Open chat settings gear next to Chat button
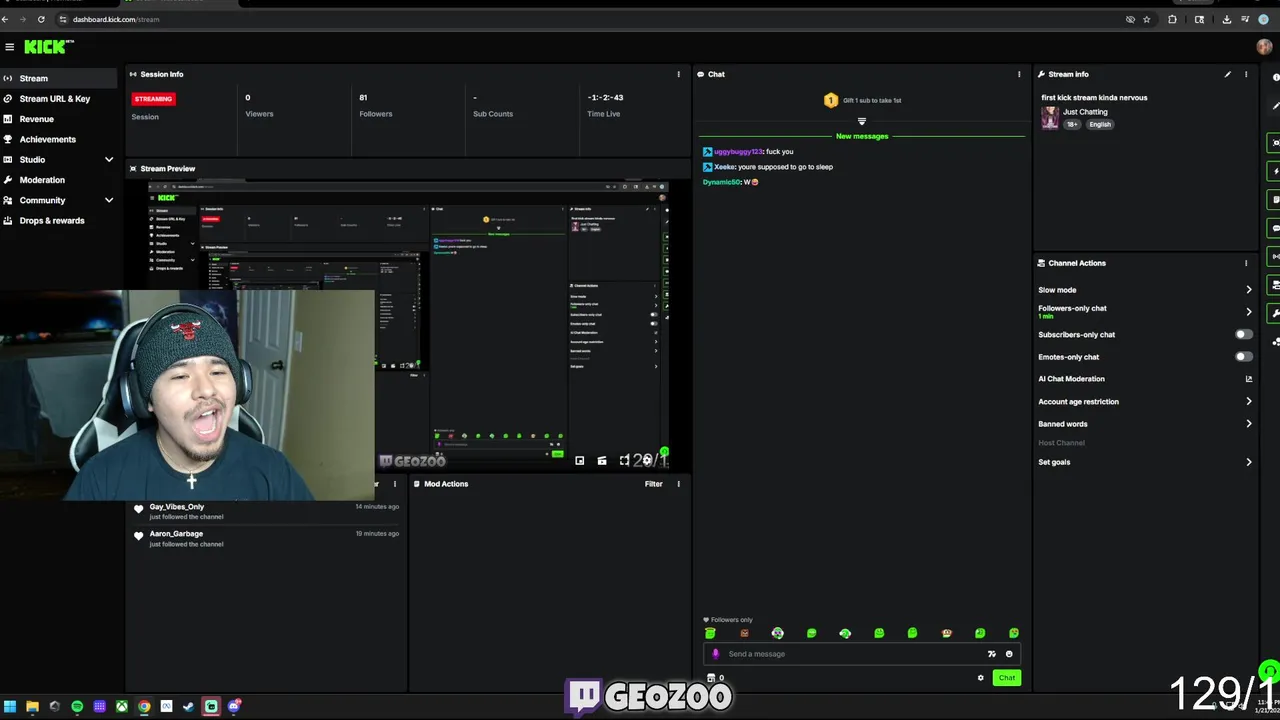This screenshot has width=1280, height=720. click(x=980, y=678)
